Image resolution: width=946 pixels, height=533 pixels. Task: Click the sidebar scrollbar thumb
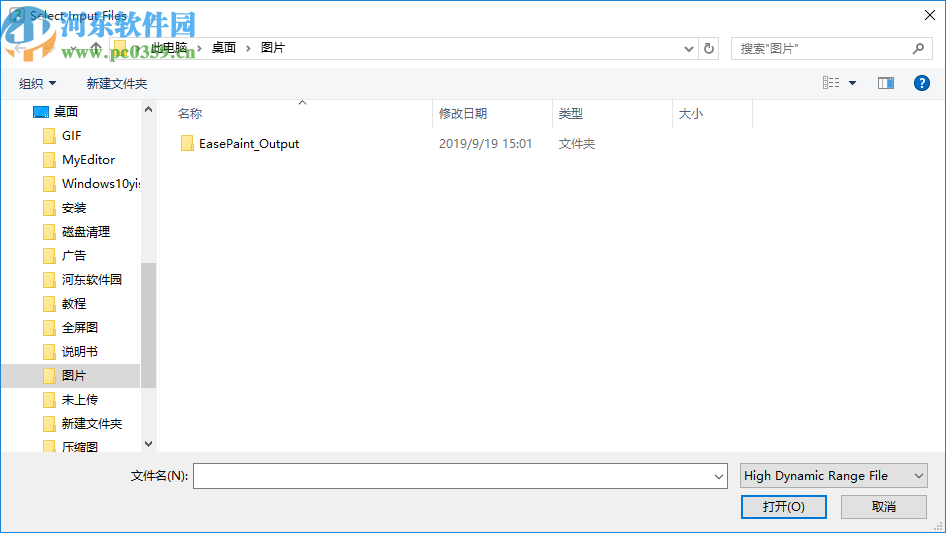click(148, 325)
